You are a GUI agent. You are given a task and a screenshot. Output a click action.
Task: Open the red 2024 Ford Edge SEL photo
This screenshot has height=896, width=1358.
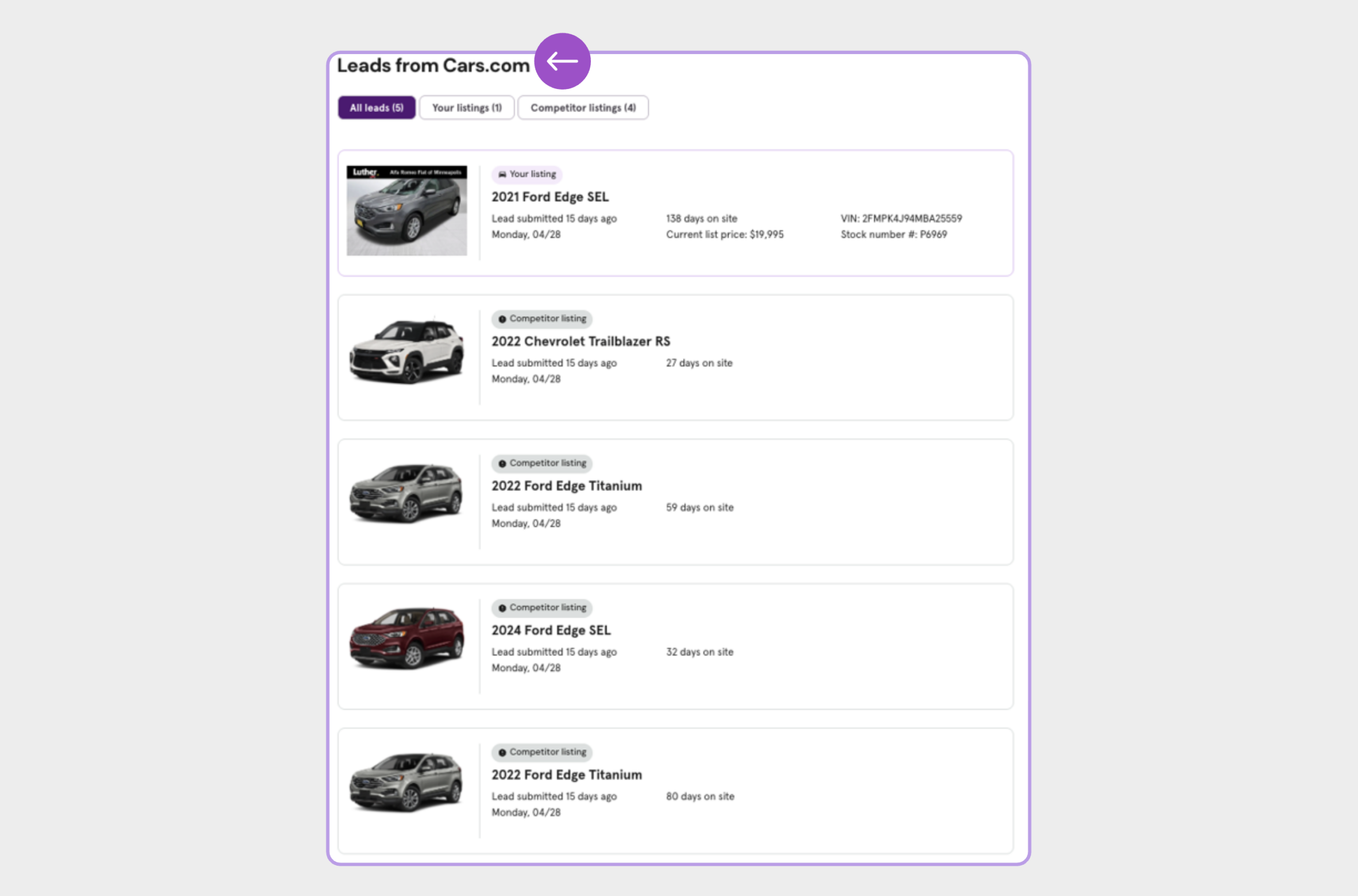406,638
